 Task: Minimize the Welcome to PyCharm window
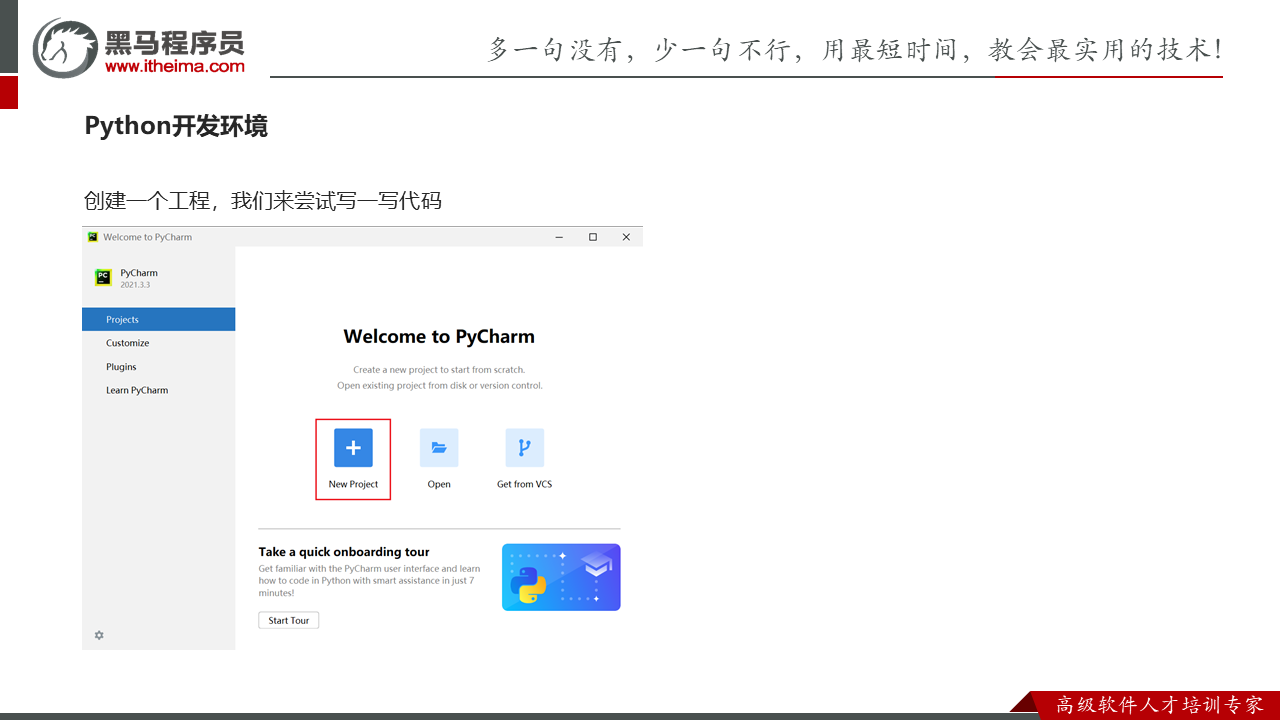(x=559, y=237)
